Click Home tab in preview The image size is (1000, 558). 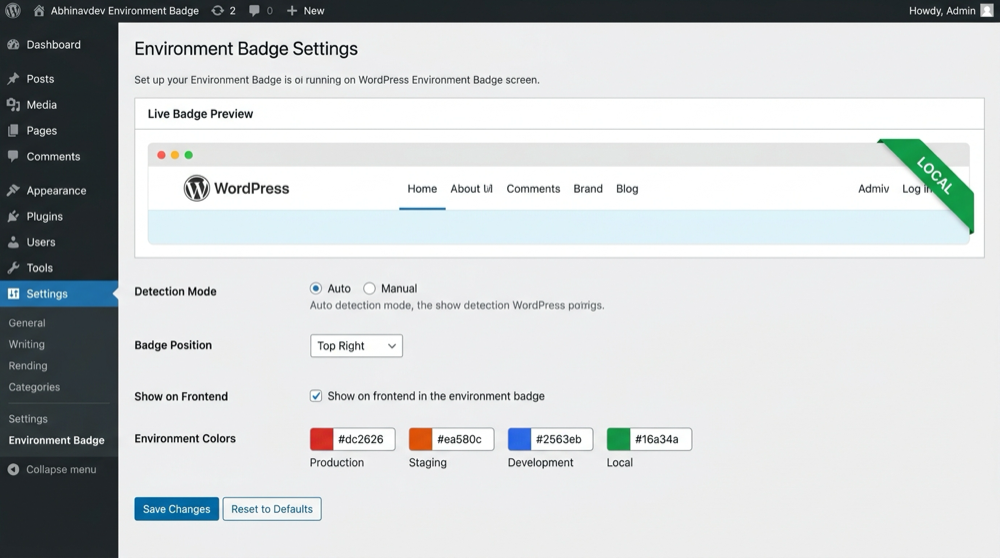[x=422, y=189]
